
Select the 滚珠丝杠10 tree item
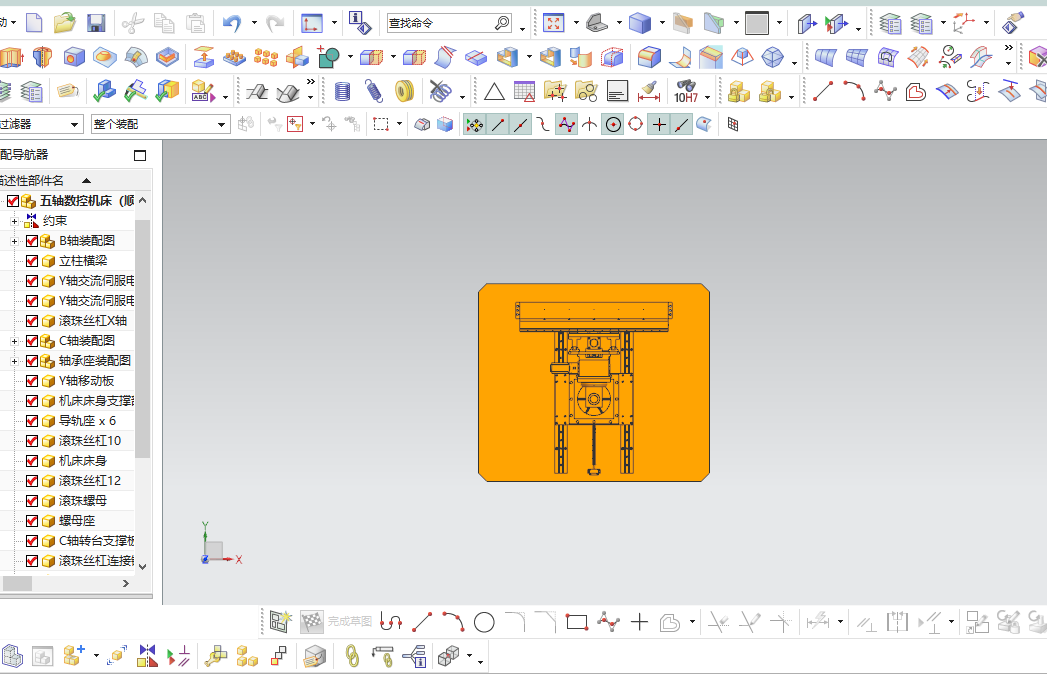[x=89, y=441]
